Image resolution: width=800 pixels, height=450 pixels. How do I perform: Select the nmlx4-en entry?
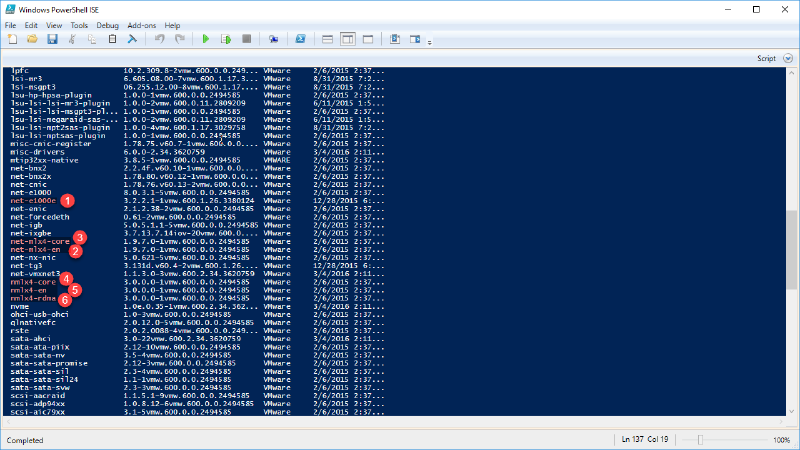(x=29, y=290)
